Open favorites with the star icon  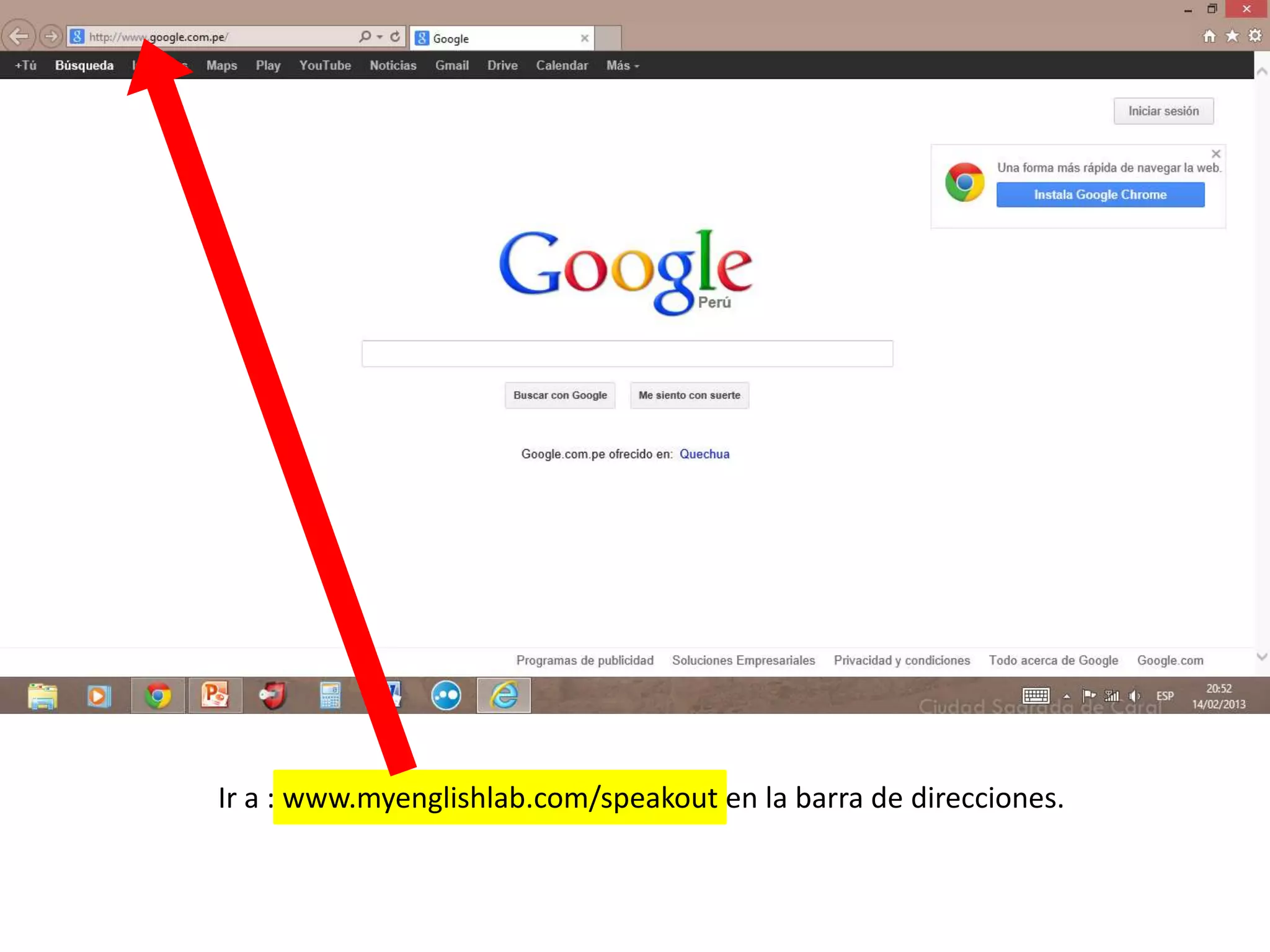[x=1232, y=36]
